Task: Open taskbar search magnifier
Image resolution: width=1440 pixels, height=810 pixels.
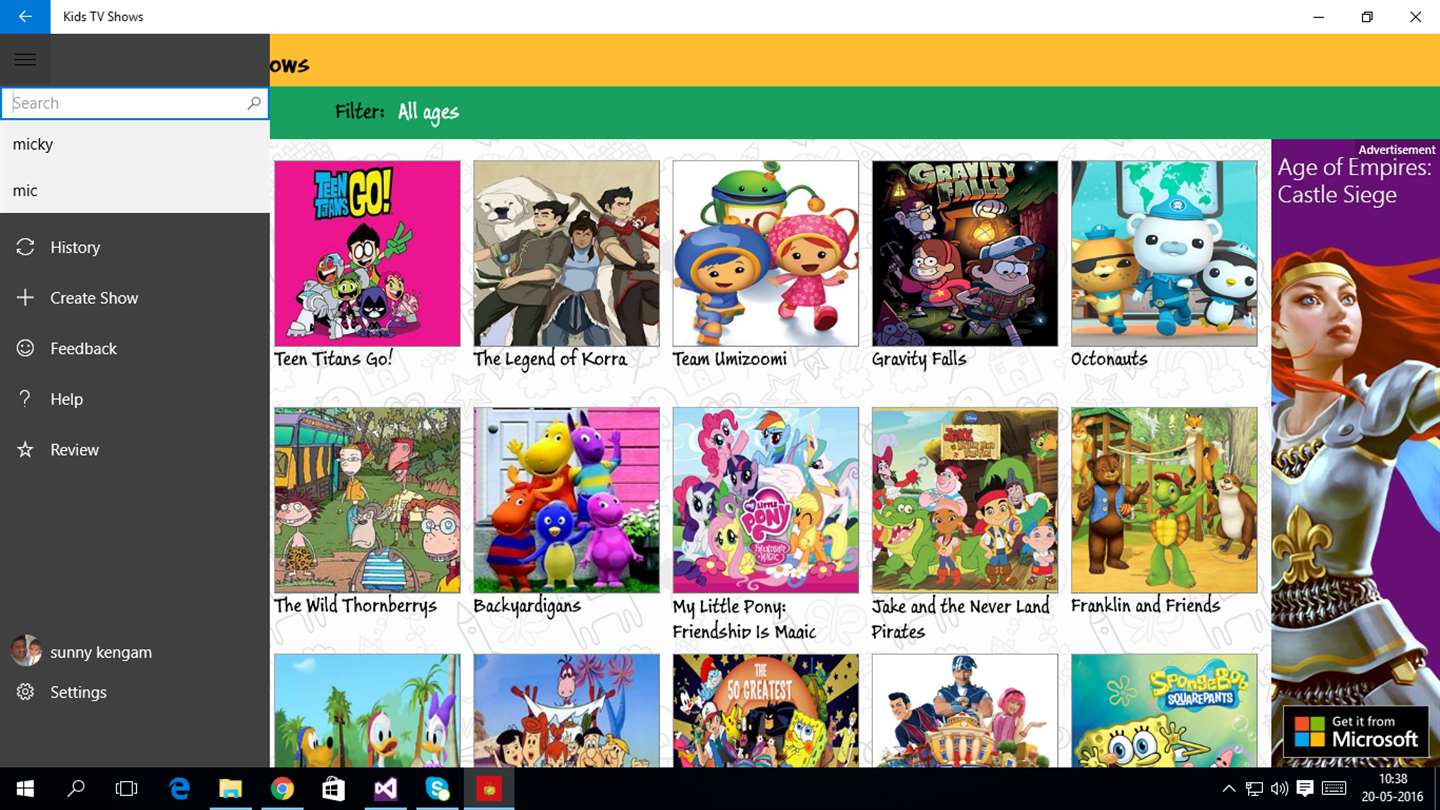Action: [x=76, y=789]
